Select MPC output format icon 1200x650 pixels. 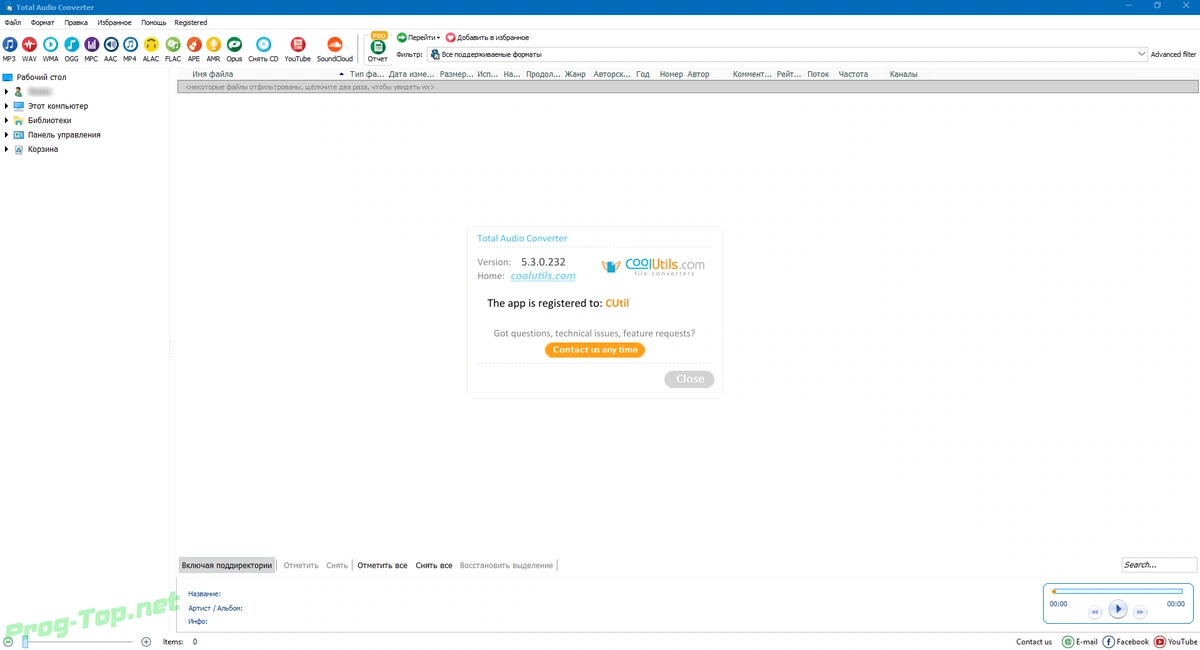[x=91, y=48]
